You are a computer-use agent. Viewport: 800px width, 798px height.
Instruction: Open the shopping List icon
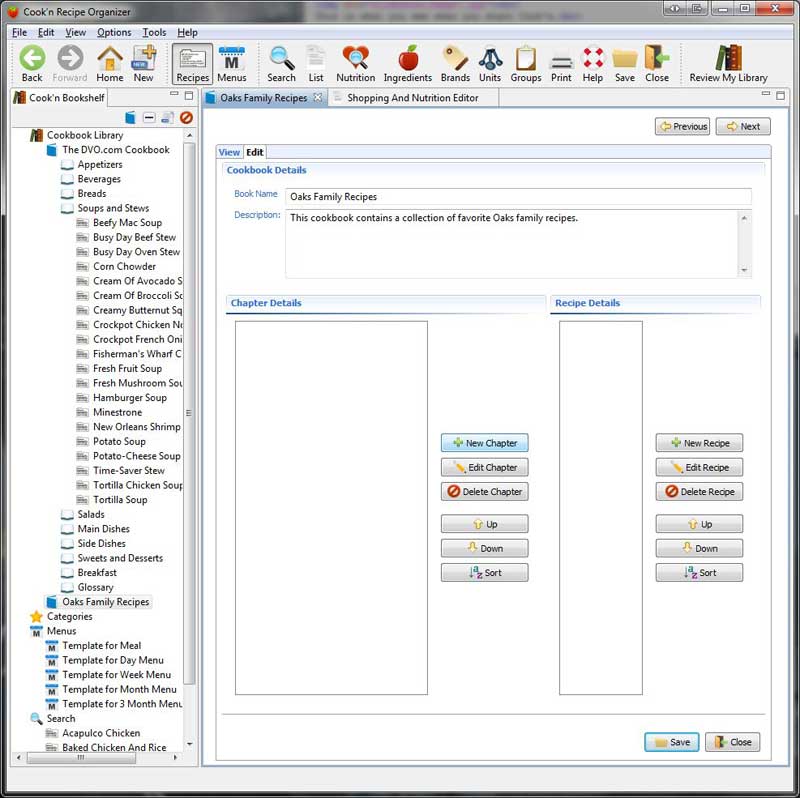tap(316, 64)
